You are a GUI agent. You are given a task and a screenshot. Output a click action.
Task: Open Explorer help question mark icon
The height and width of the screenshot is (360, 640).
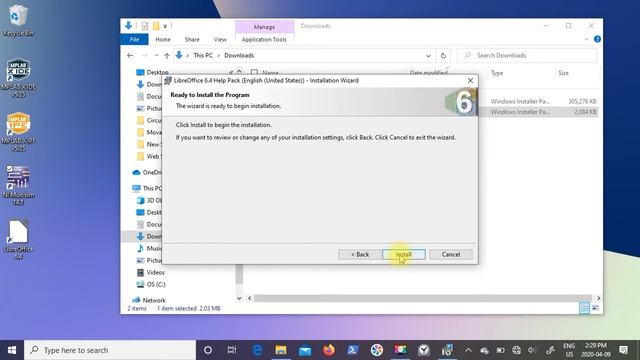coord(597,39)
